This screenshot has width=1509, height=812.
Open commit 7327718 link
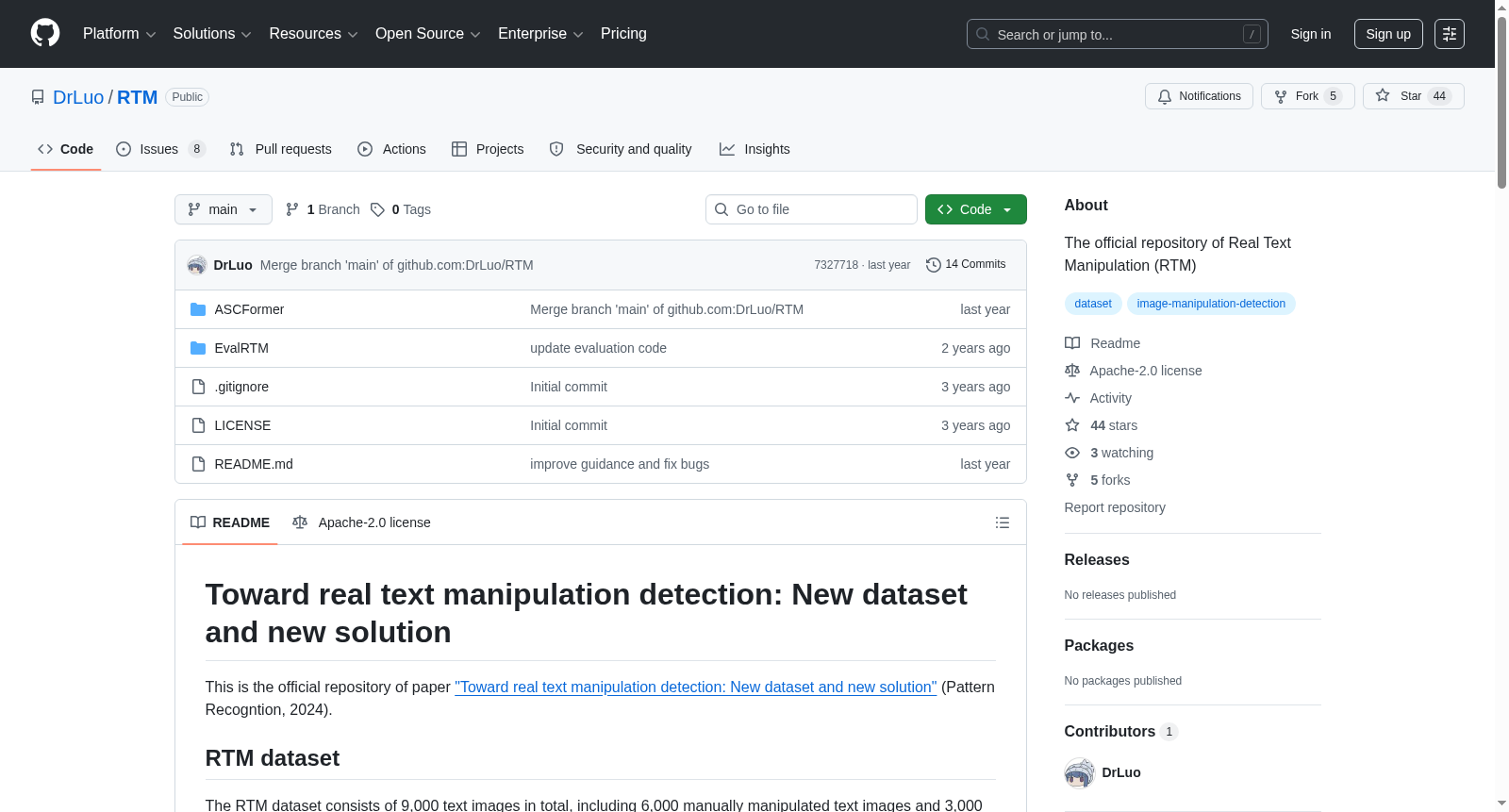tap(837, 265)
